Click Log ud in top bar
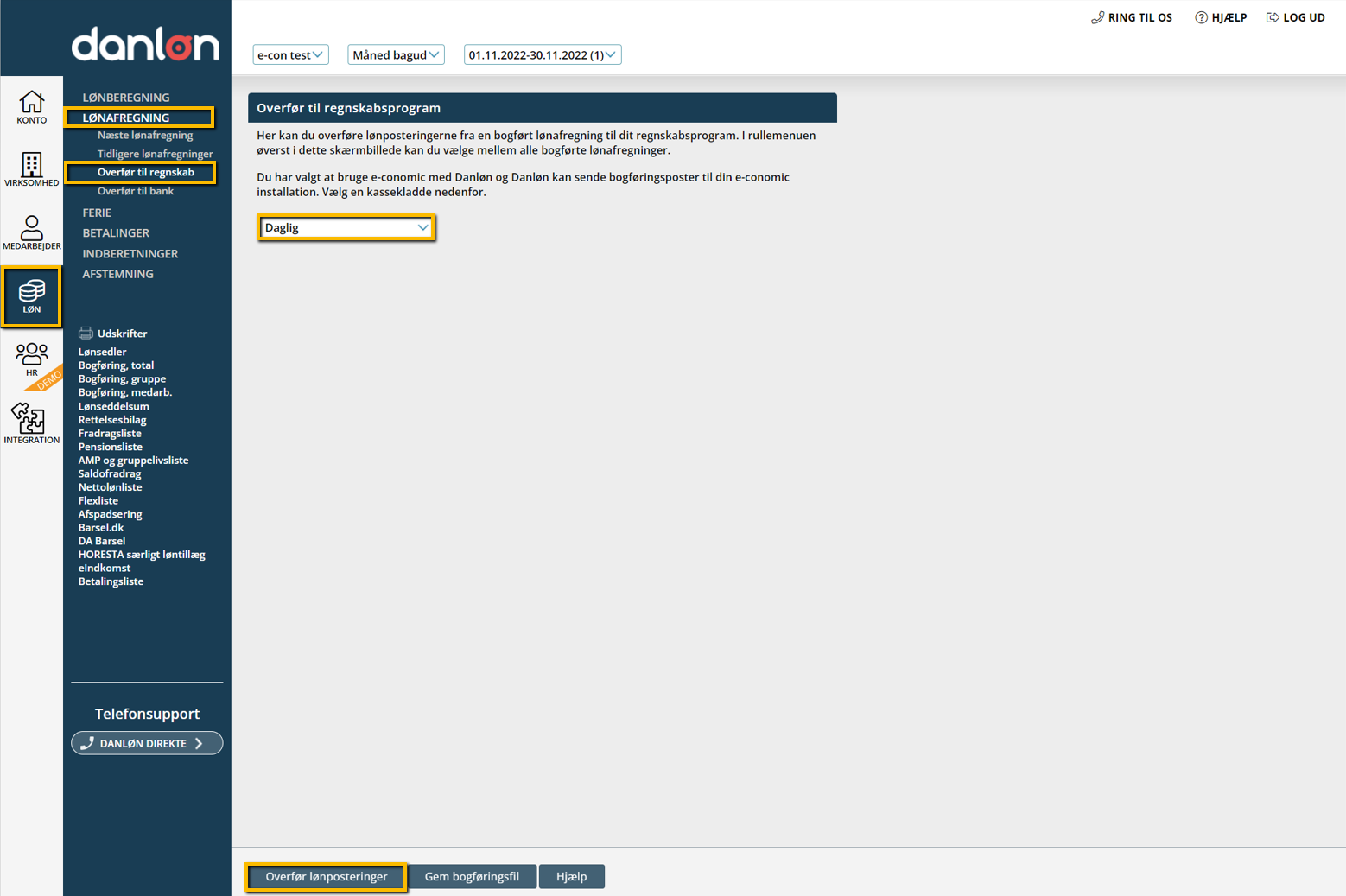The height and width of the screenshot is (896, 1346). tap(1295, 17)
